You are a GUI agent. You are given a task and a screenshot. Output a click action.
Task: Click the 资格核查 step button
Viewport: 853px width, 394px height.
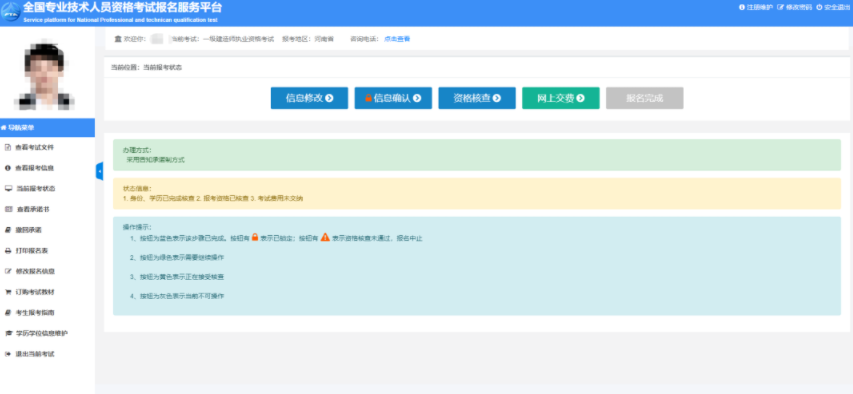(477, 98)
